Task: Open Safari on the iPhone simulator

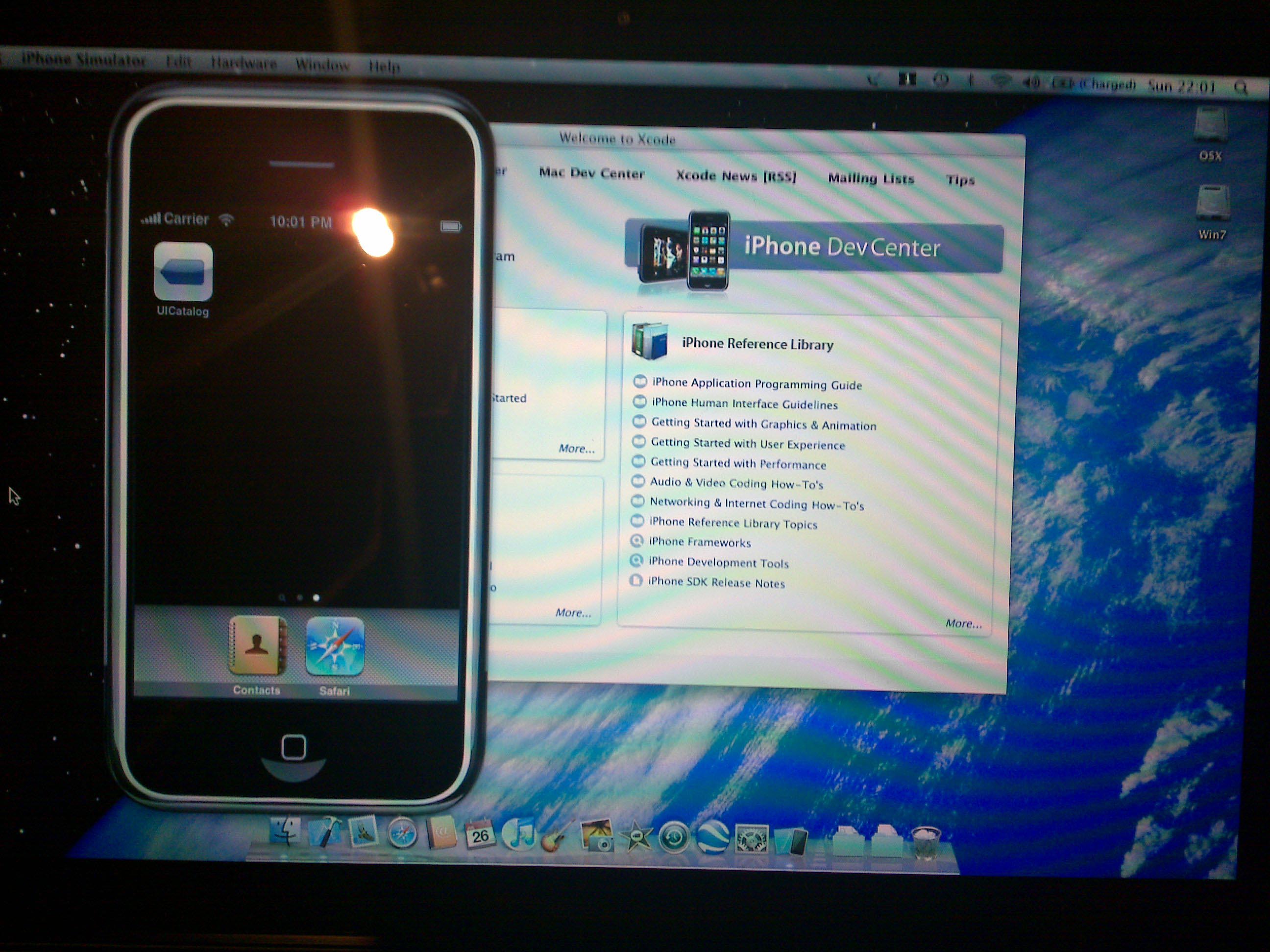Action: 335,647
